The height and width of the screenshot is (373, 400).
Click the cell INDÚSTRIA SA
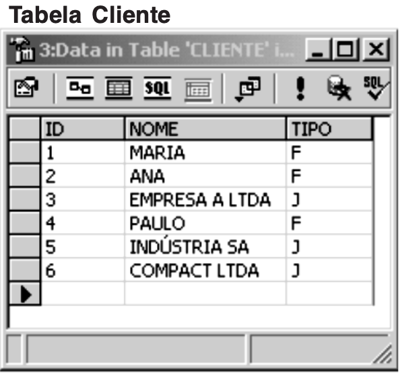click(205, 247)
